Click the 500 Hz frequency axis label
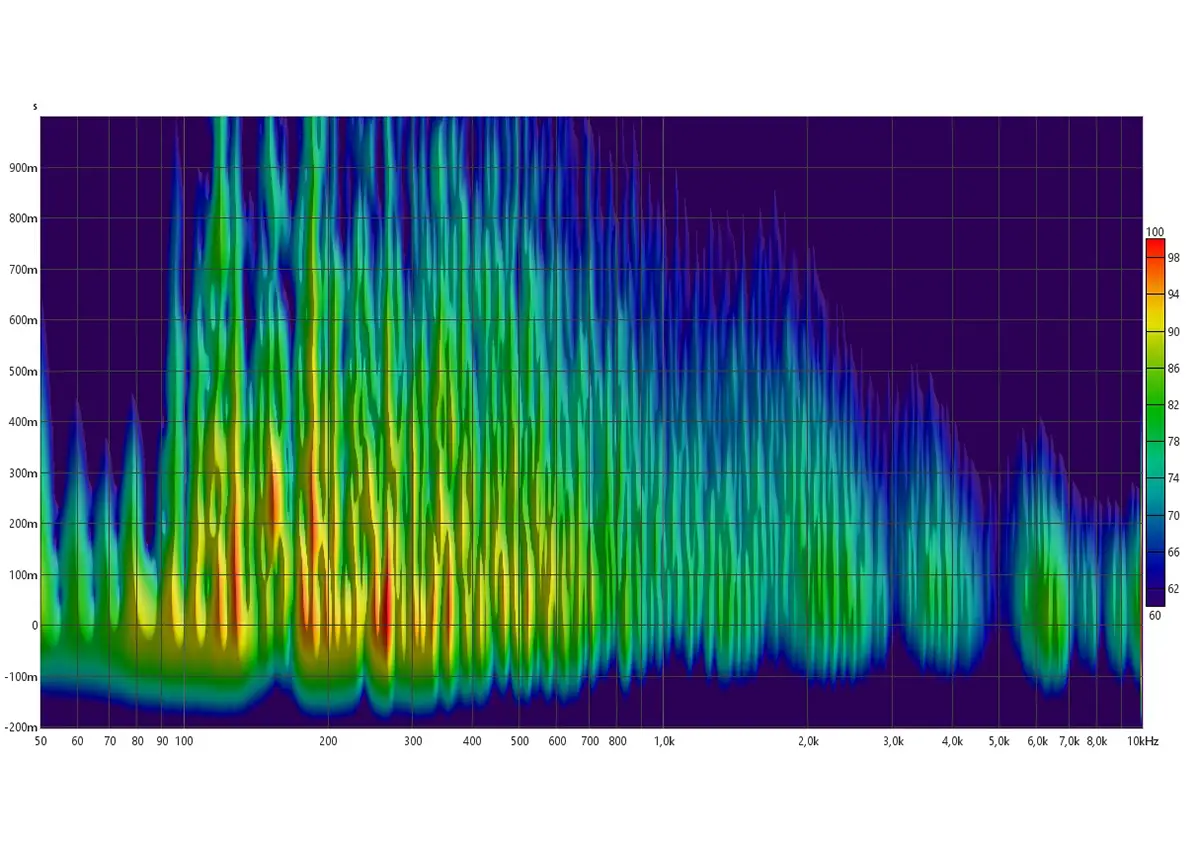This screenshot has width=1200, height=850. click(x=519, y=742)
